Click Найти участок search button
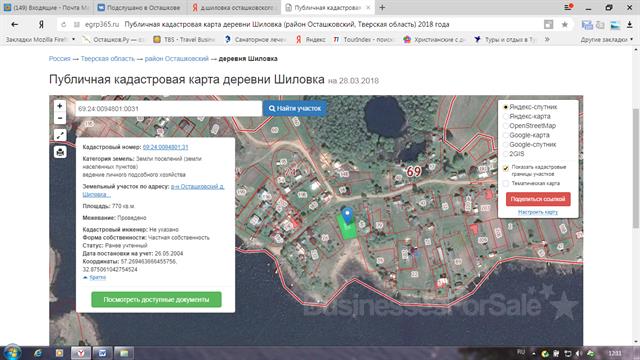 pos(295,109)
